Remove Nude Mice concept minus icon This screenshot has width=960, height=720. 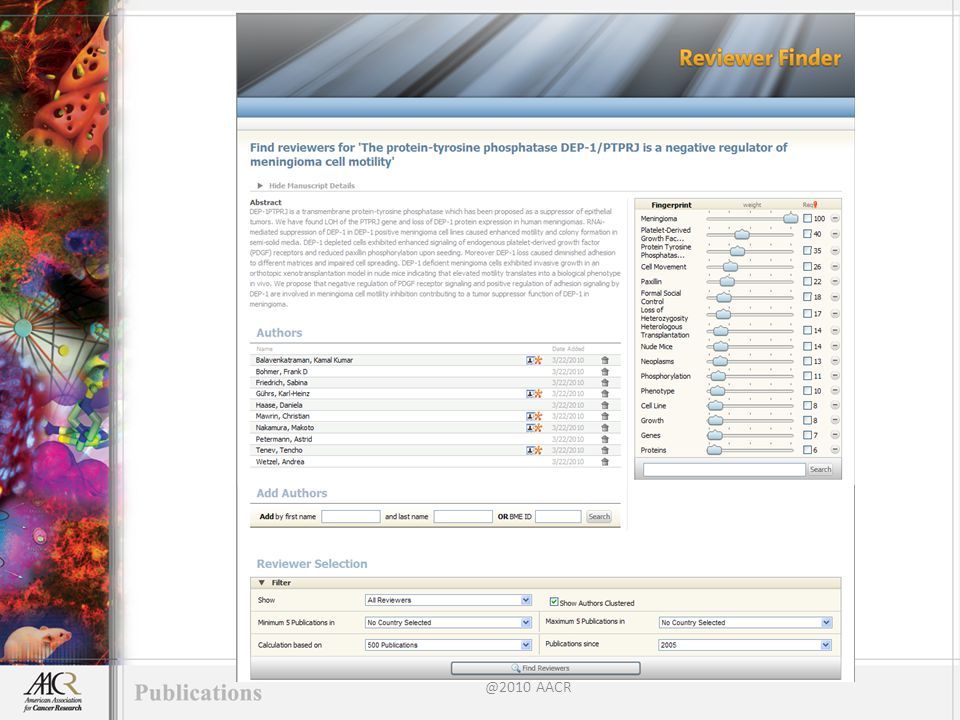click(x=834, y=347)
